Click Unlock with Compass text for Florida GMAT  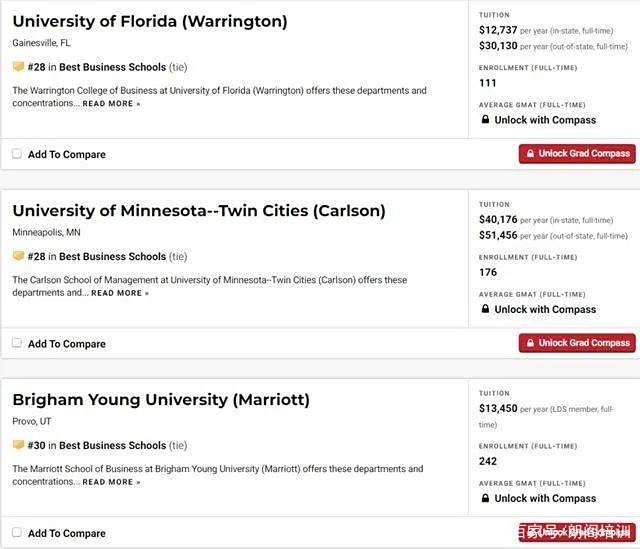[545, 120]
